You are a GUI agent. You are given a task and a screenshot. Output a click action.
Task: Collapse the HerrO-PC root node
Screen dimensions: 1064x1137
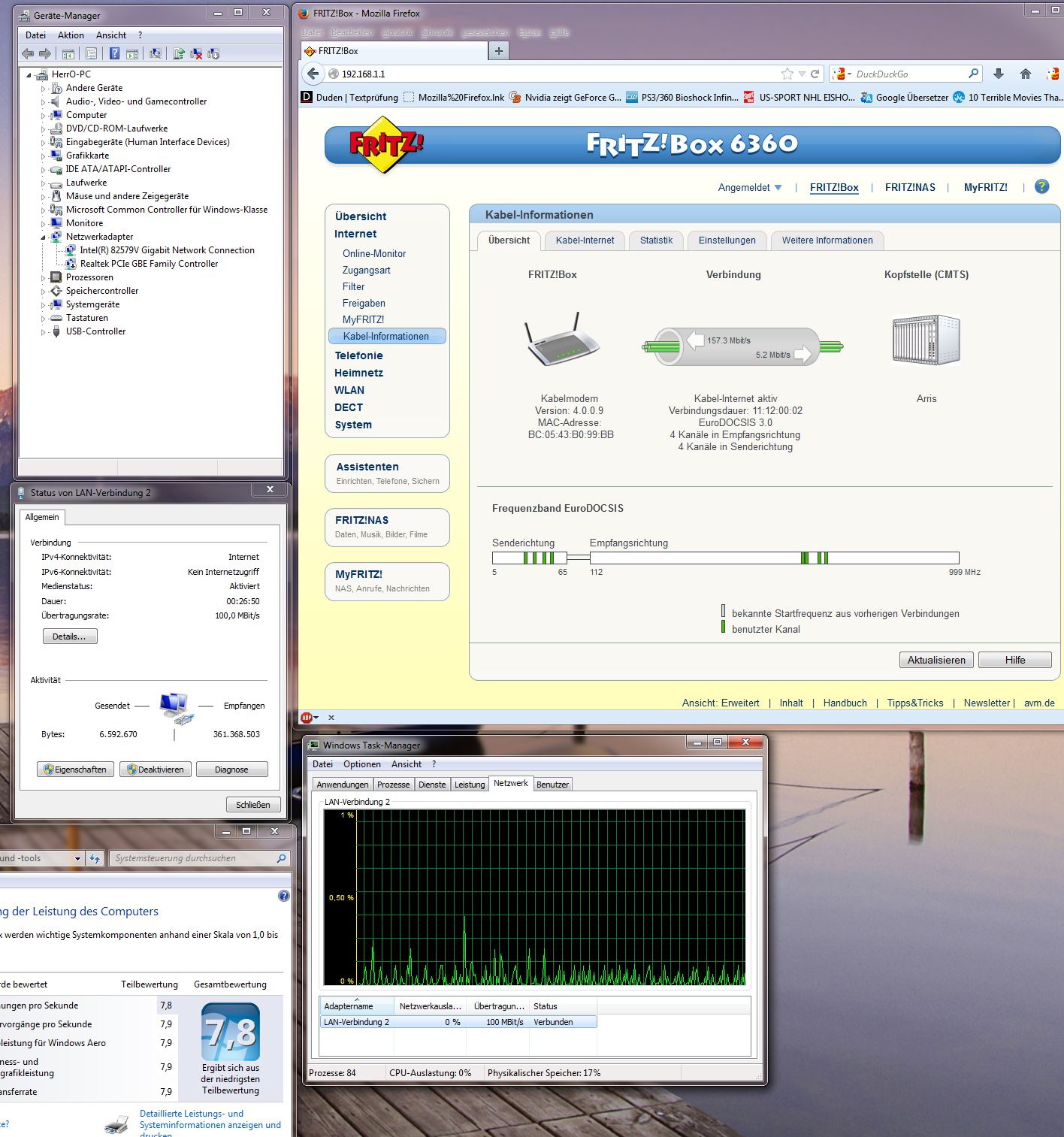pyautogui.click(x=29, y=75)
